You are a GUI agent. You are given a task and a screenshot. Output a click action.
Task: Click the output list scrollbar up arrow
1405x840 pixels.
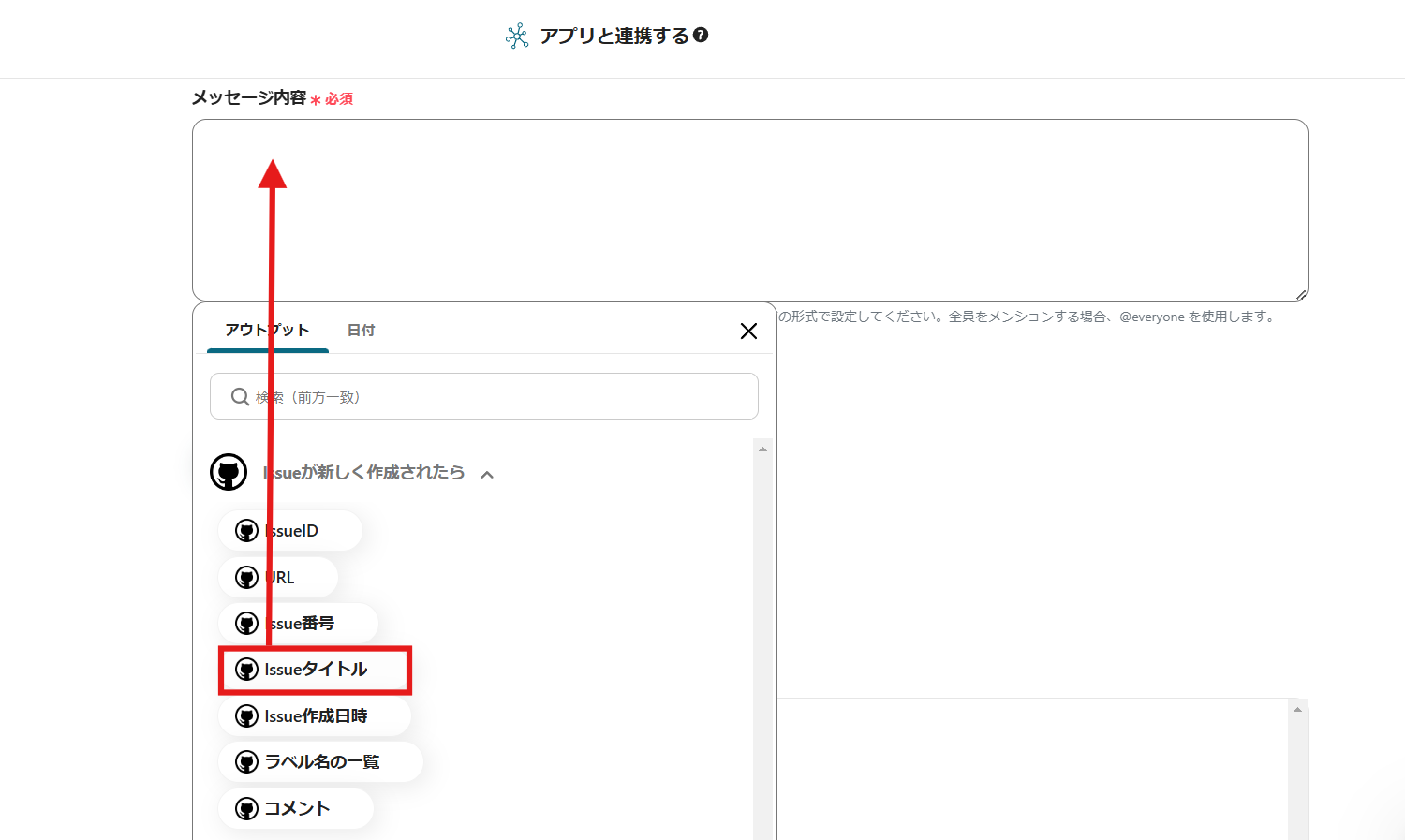coord(762,449)
